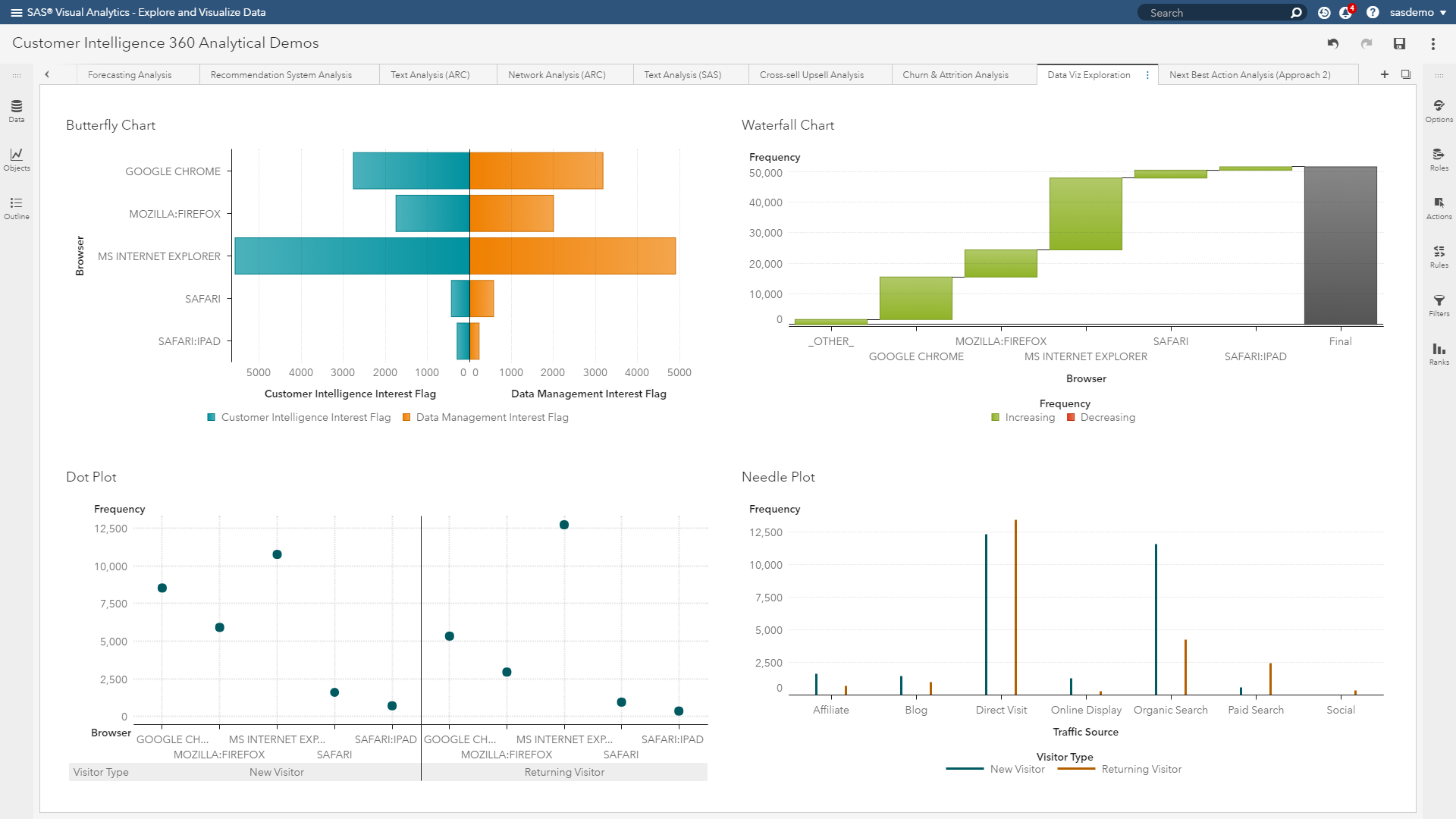This screenshot has height=819, width=1456.
Task: Click Customer Intelligence Interest Flag legend swatch
Action: pyautogui.click(x=212, y=417)
